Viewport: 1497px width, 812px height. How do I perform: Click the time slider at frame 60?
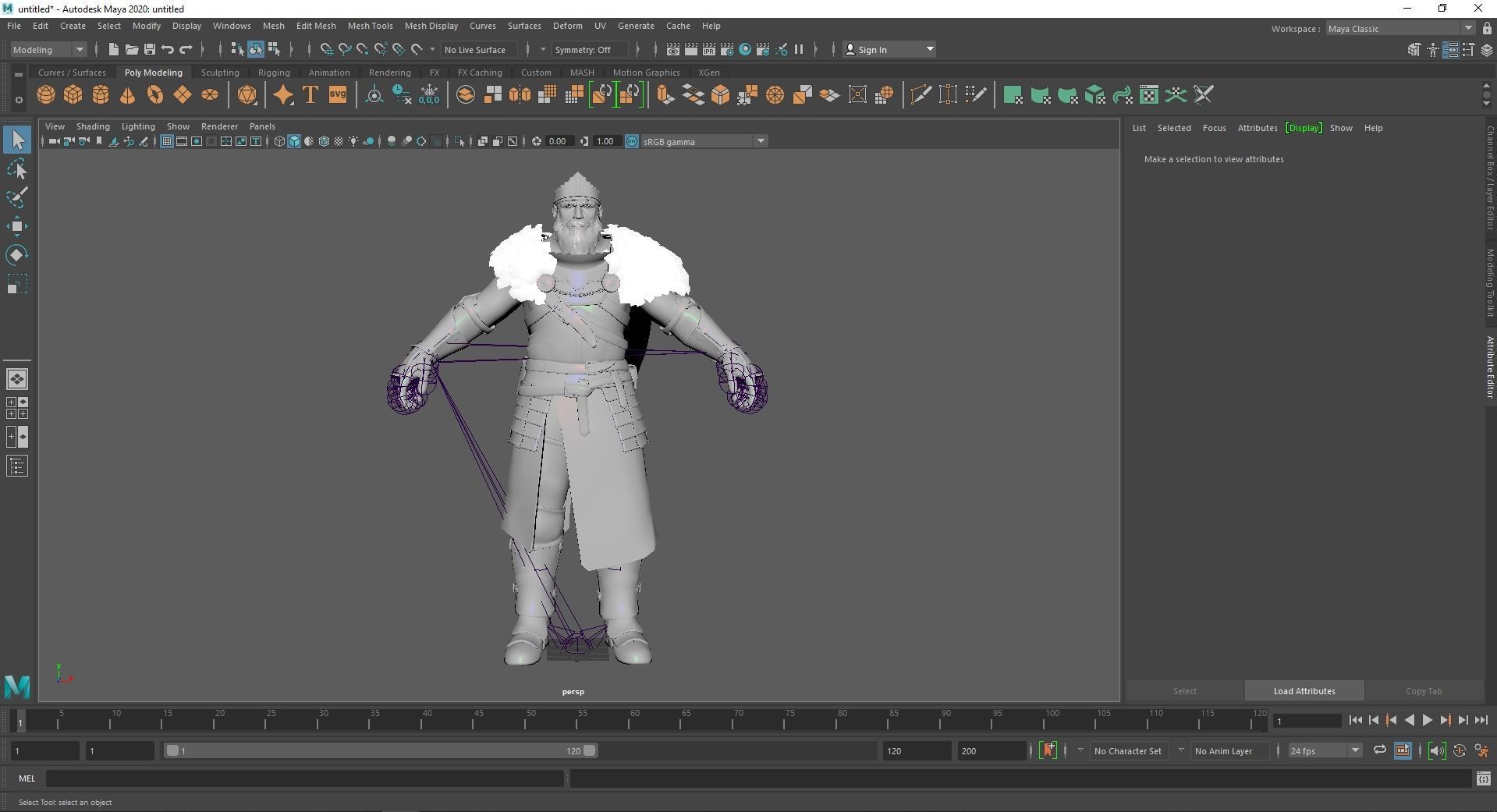pyautogui.click(x=630, y=721)
